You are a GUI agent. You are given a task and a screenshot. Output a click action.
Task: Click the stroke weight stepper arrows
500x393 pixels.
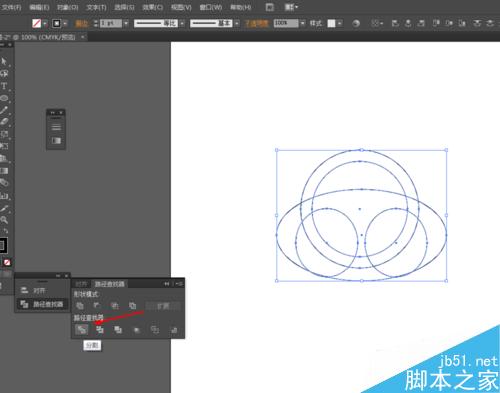(96, 23)
